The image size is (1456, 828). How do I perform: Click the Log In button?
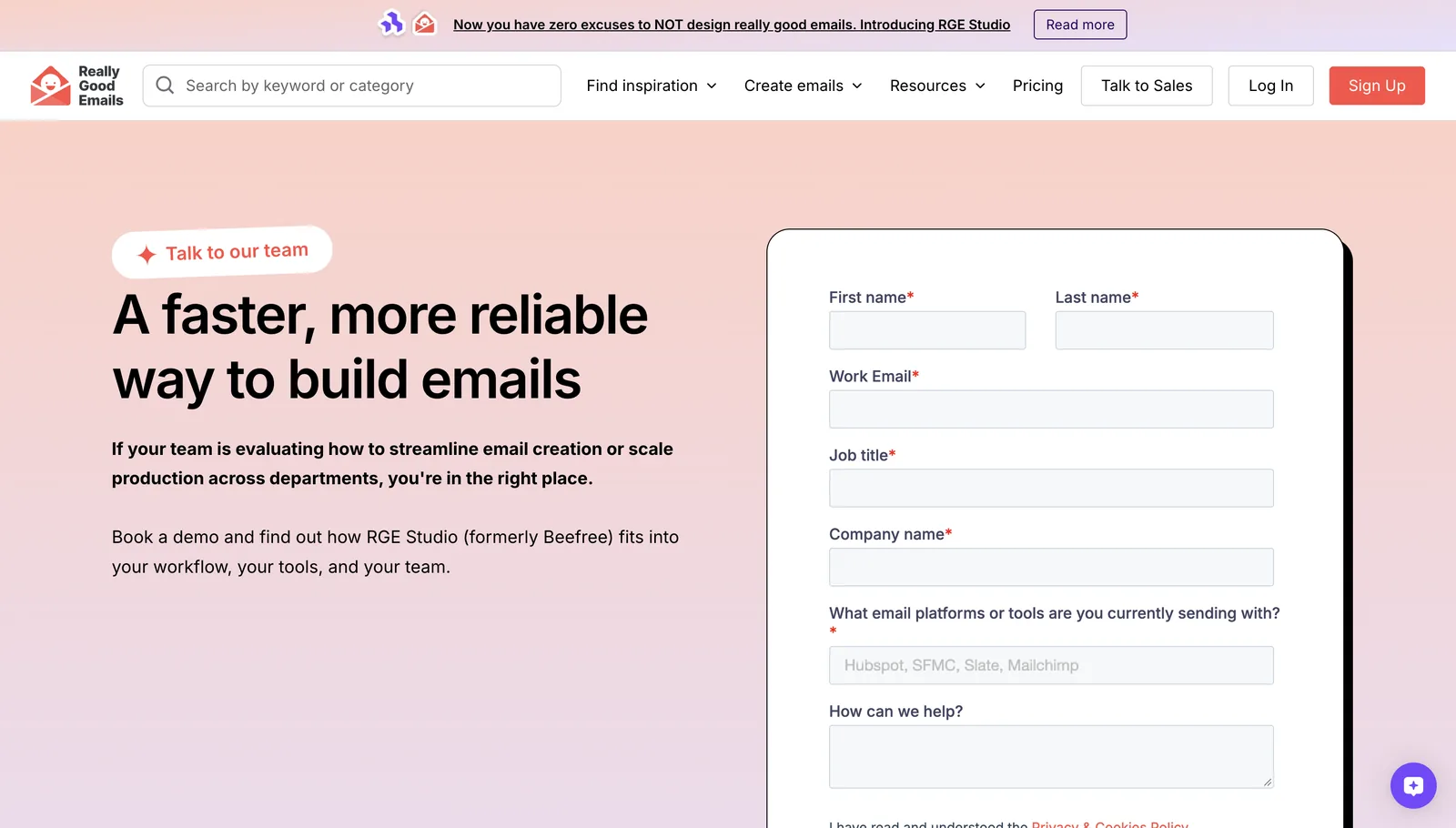point(1270,86)
